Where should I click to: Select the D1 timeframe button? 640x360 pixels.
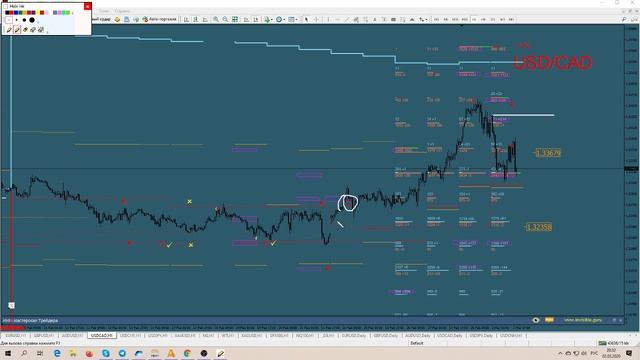[493, 19]
